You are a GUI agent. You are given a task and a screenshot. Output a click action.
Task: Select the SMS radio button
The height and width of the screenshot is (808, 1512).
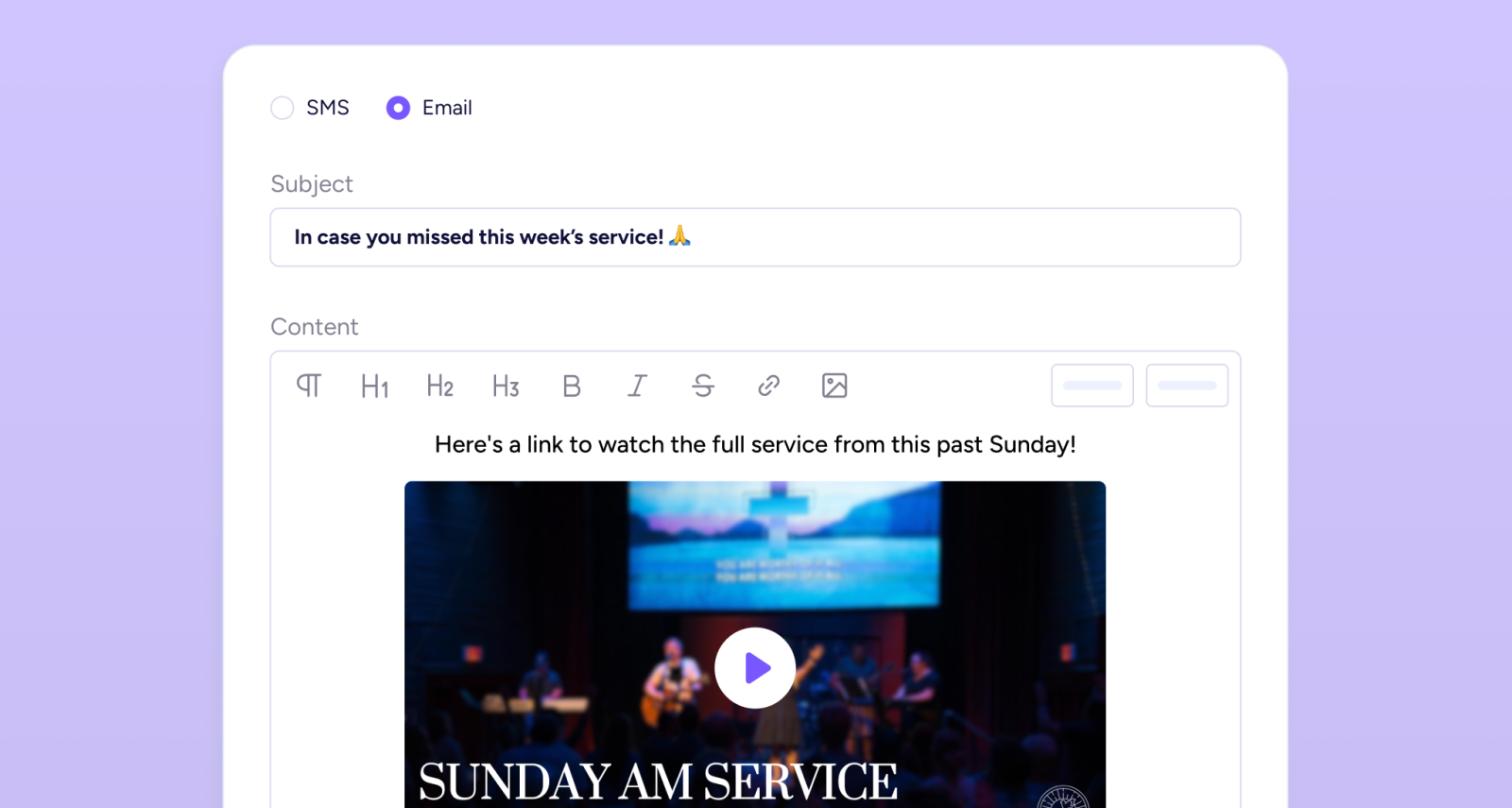coord(283,108)
